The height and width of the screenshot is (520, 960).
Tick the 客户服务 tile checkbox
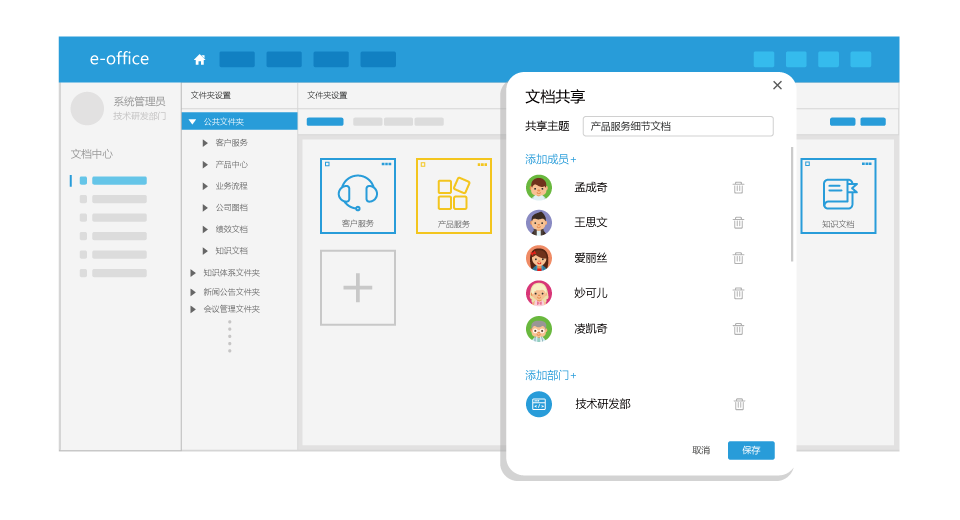328,164
